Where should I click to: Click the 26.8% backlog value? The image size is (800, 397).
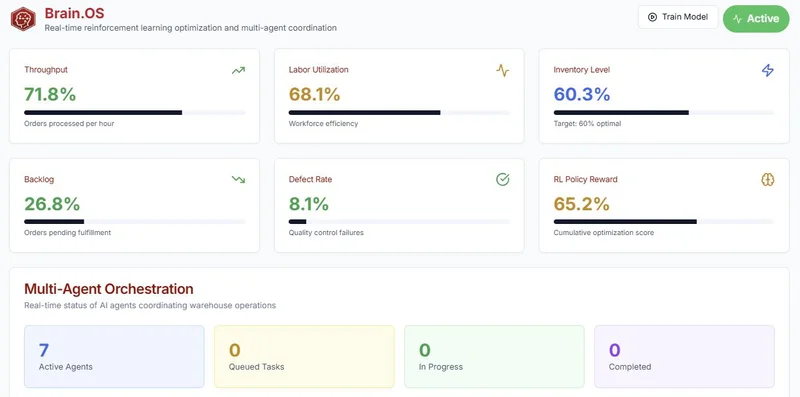pos(52,204)
